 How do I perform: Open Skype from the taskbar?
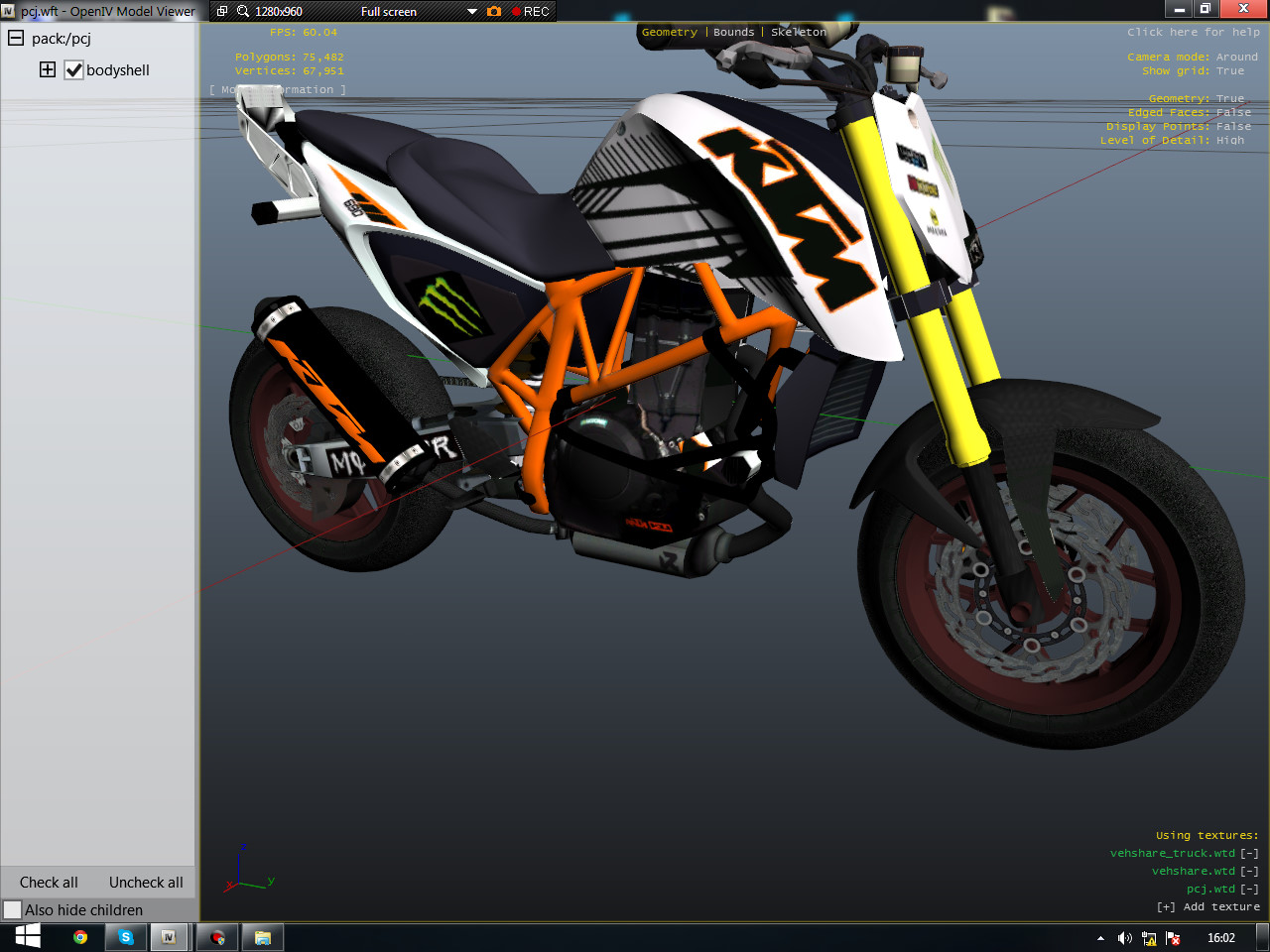pos(126,937)
